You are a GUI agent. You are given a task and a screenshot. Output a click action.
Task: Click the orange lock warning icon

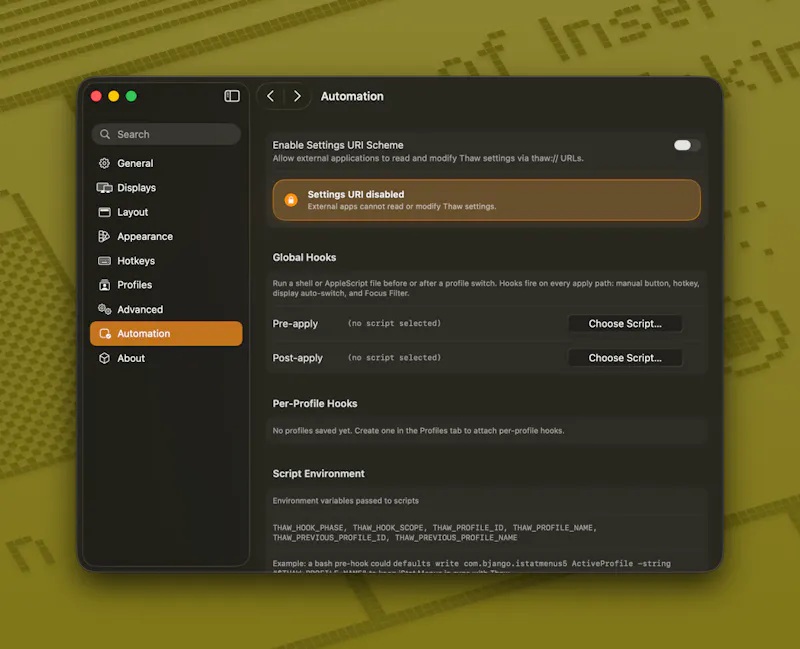coord(291,200)
